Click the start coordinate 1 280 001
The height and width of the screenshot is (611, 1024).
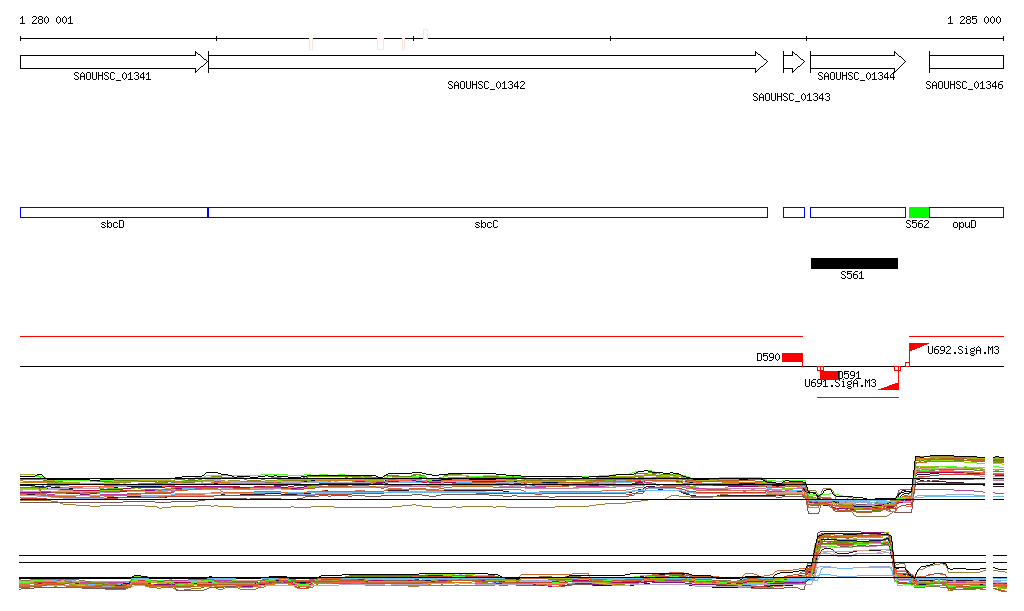[x=46, y=20]
